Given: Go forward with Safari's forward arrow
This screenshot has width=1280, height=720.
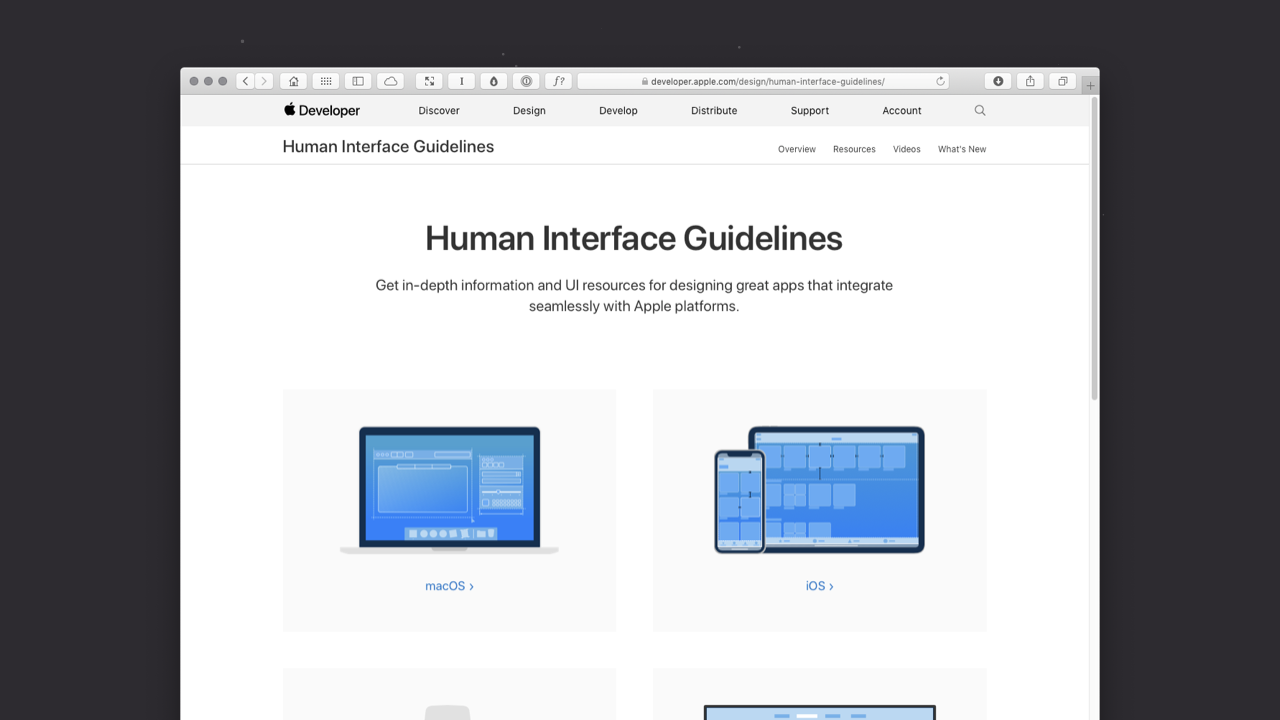Looking at the screenshot, I should pos(264,81).
